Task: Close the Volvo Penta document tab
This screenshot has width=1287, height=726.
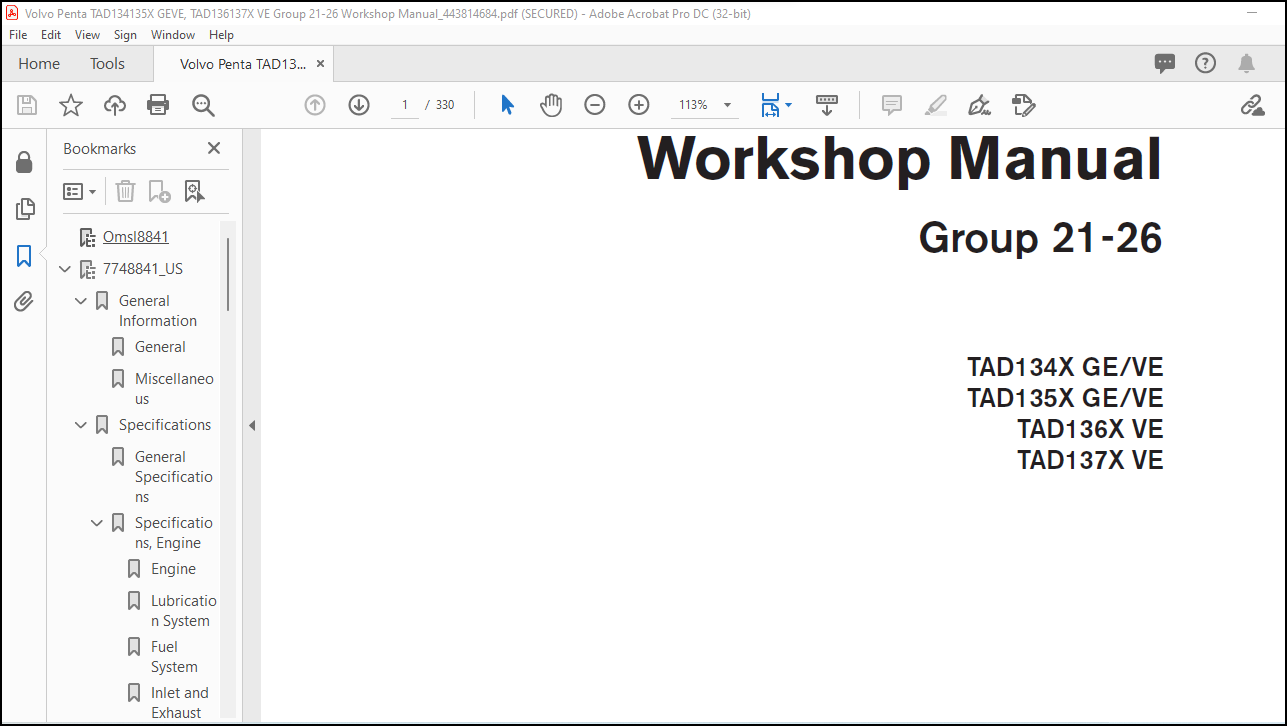Action: [x=320, y=63]
